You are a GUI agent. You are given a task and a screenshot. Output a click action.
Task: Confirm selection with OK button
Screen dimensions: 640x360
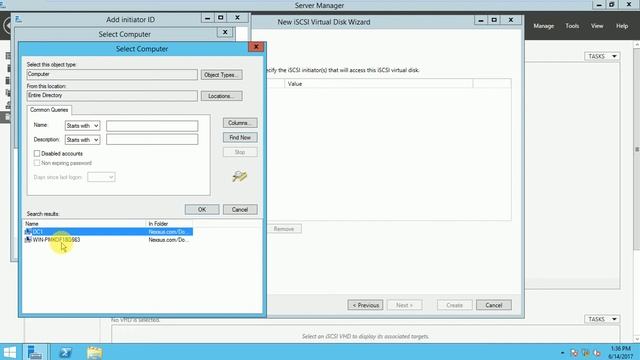202,209
